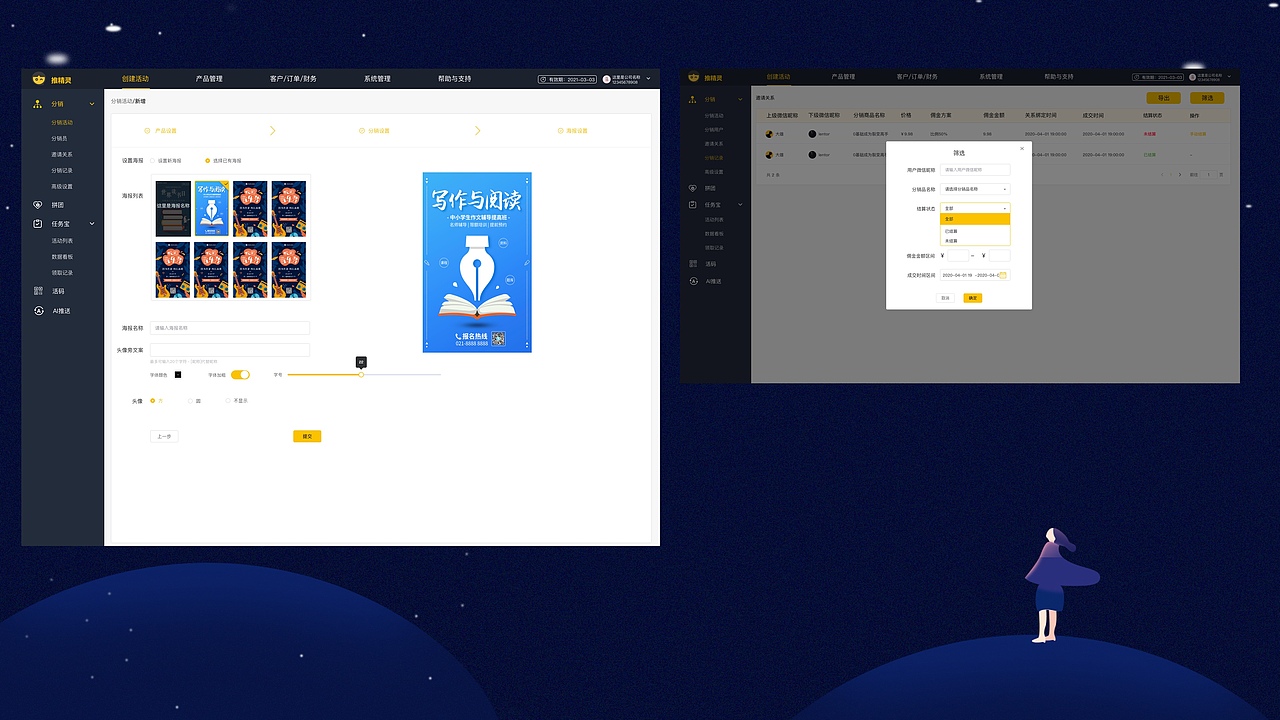Click the 筛选 filter button in right window
The image size is (1280, 720).
1207,98
